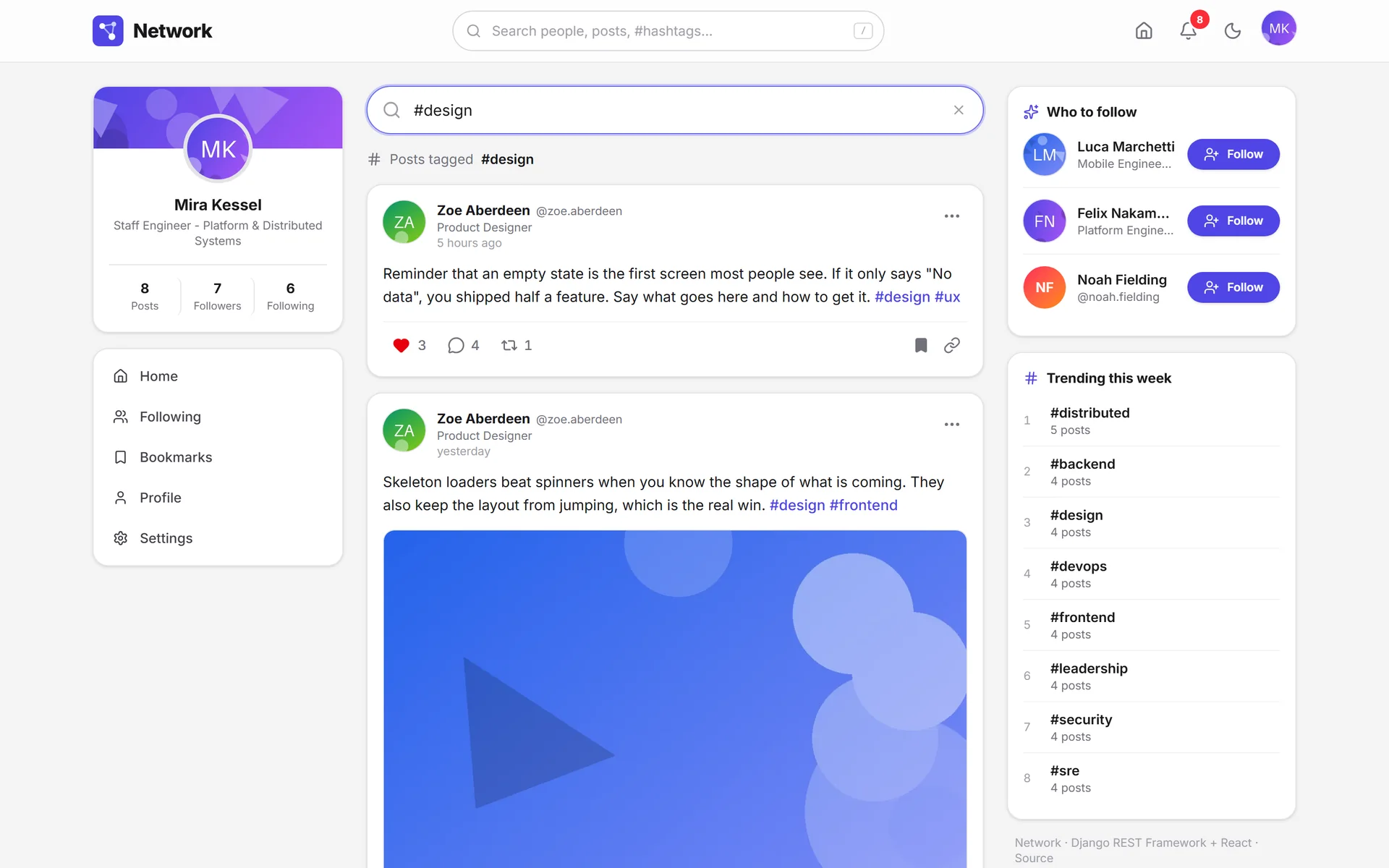Open the #sre trending tag
The height and width of the screenshot is (868, 1389).
pyautogui.click(x=1151, y=778)
